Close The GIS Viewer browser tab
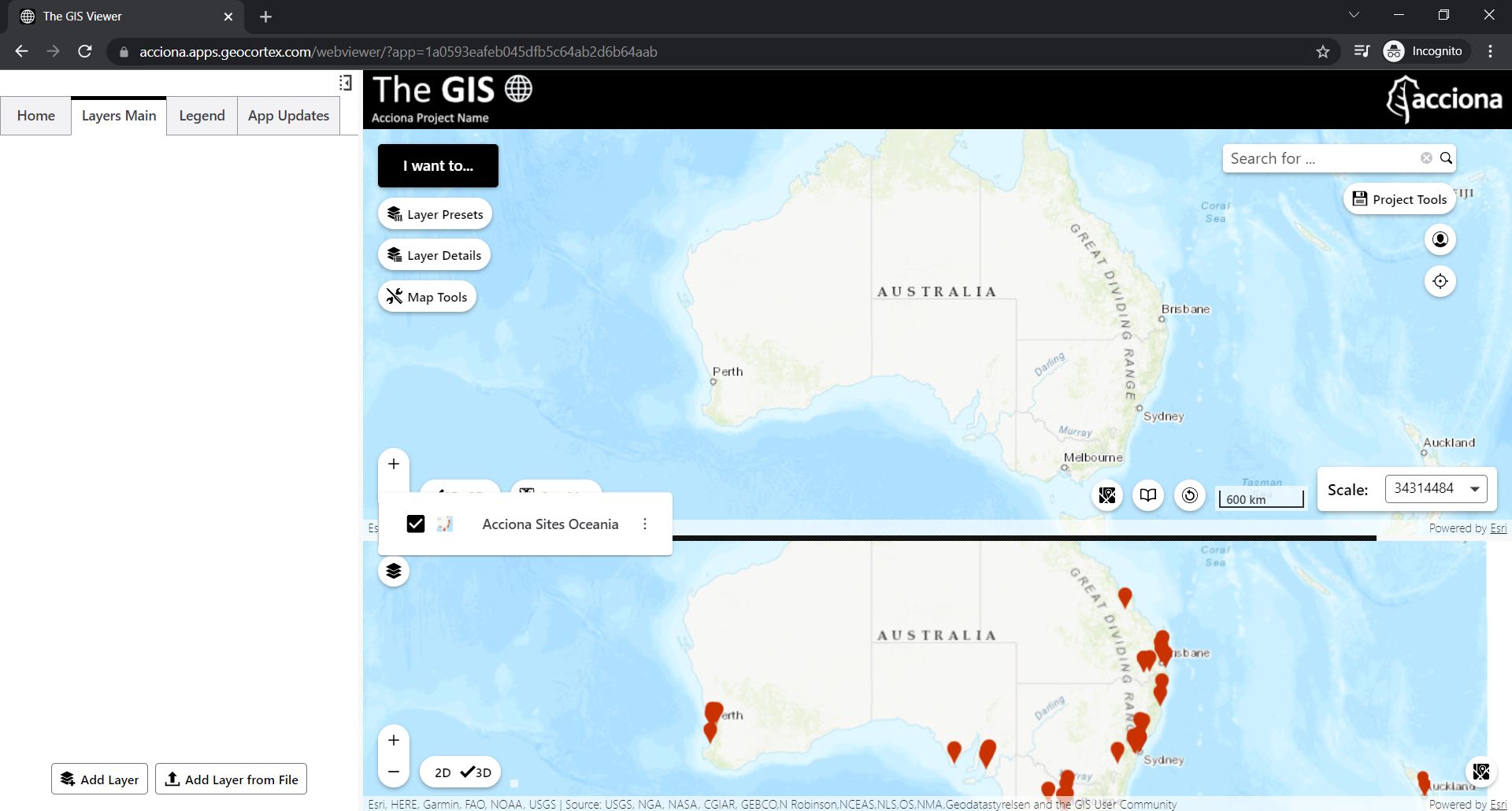The height and width of the screenshot is (811, 1512). coord(228,17)
